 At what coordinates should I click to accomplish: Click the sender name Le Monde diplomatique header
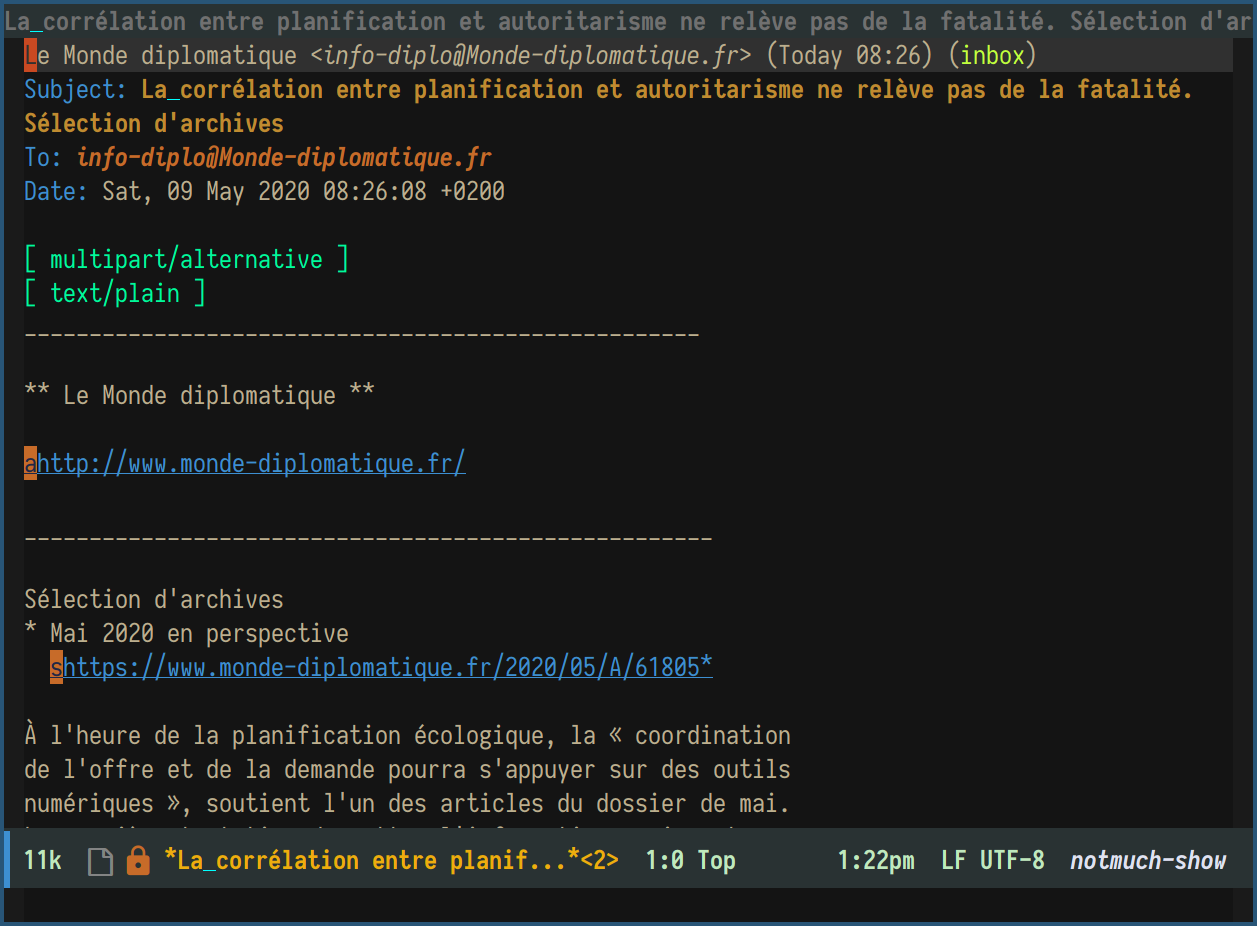tap(160, 55)
